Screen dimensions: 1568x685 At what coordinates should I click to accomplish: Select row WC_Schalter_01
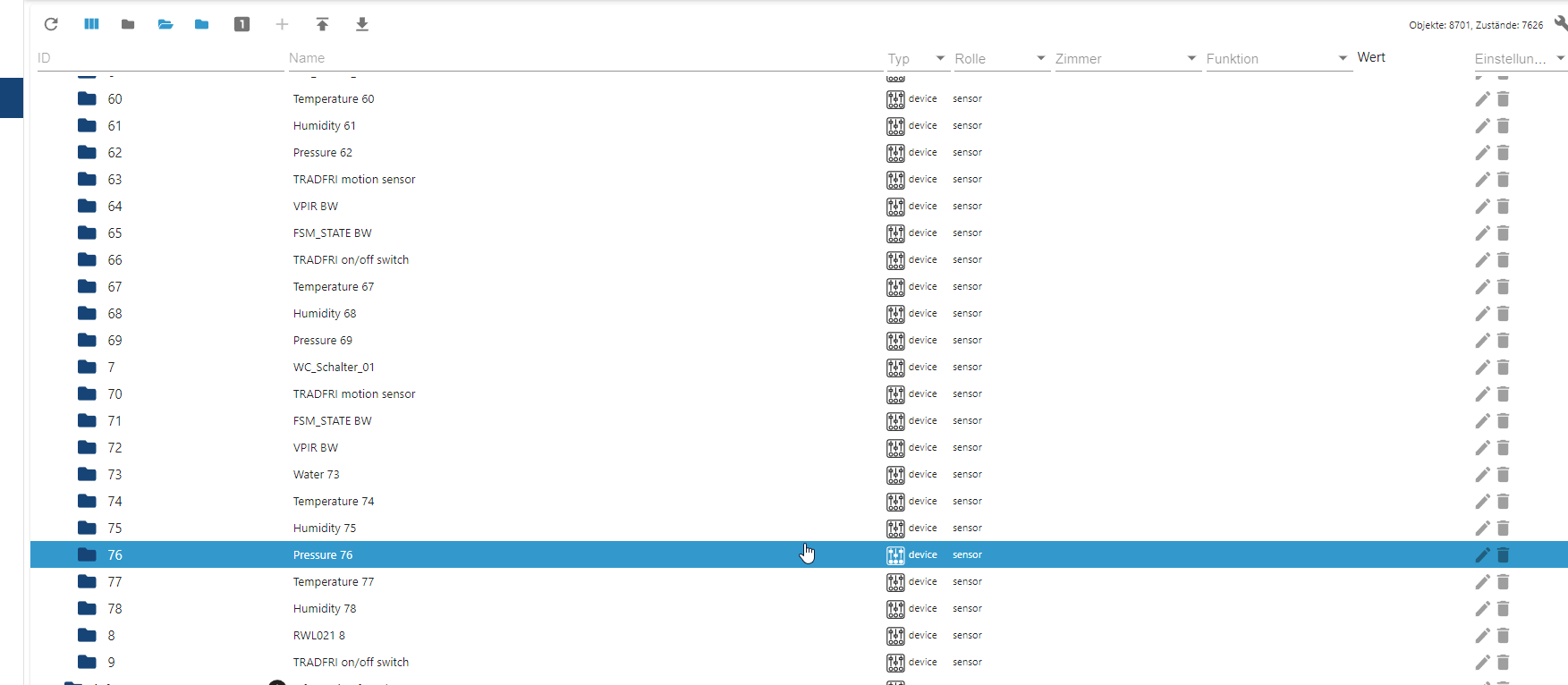(799, 367)
